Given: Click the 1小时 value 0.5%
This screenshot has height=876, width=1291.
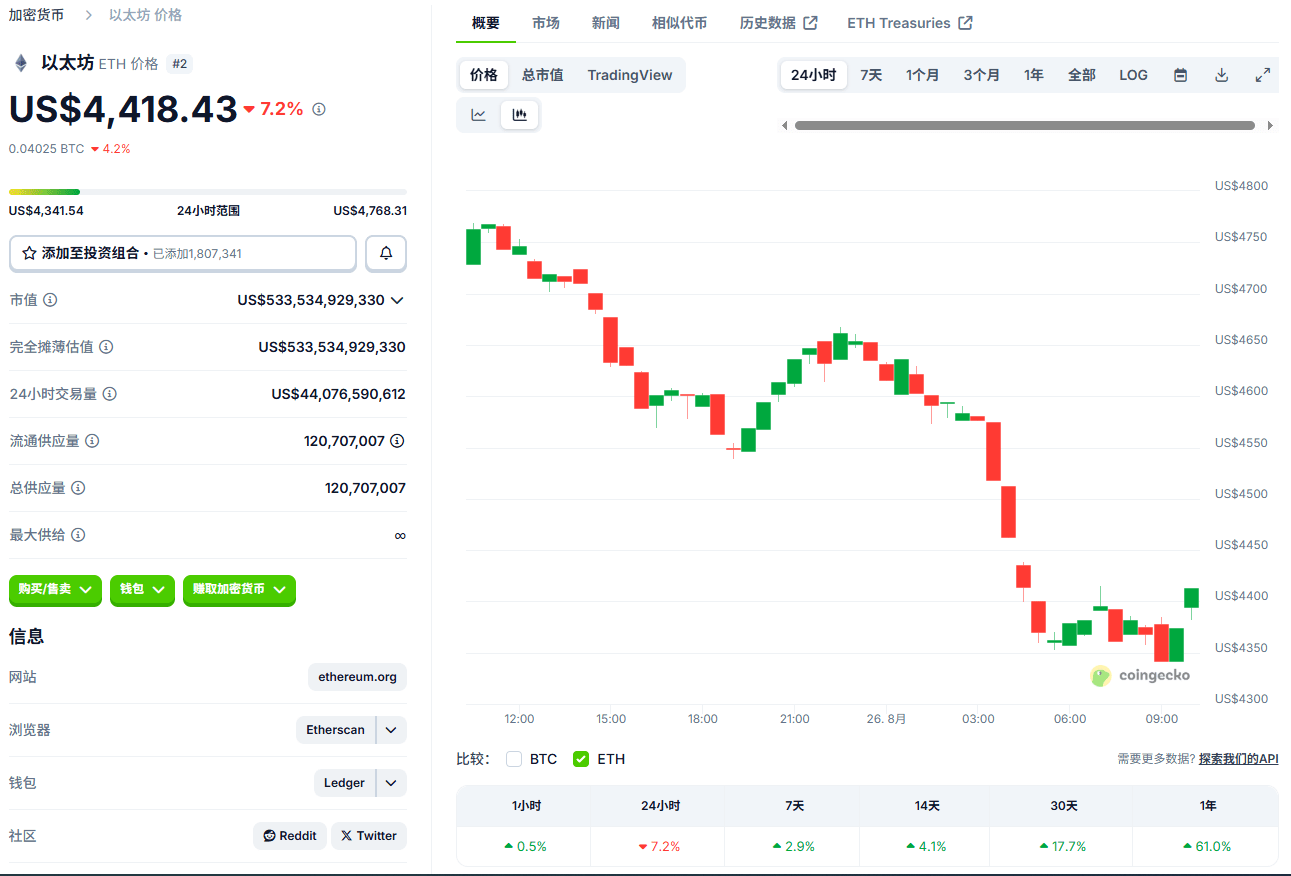Looking at the screenshot, I should (x=525, y=846).
